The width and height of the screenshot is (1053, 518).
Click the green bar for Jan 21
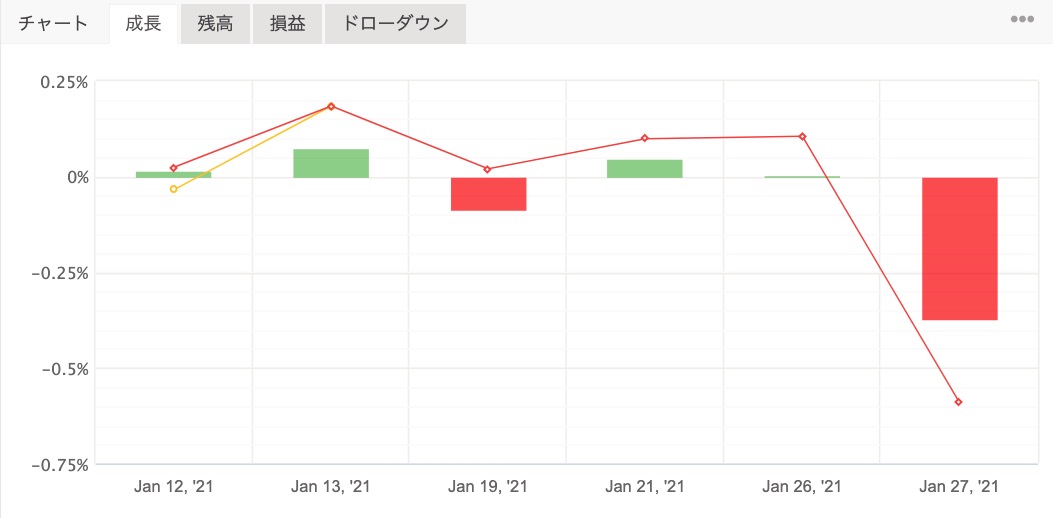tap(644, 169)
